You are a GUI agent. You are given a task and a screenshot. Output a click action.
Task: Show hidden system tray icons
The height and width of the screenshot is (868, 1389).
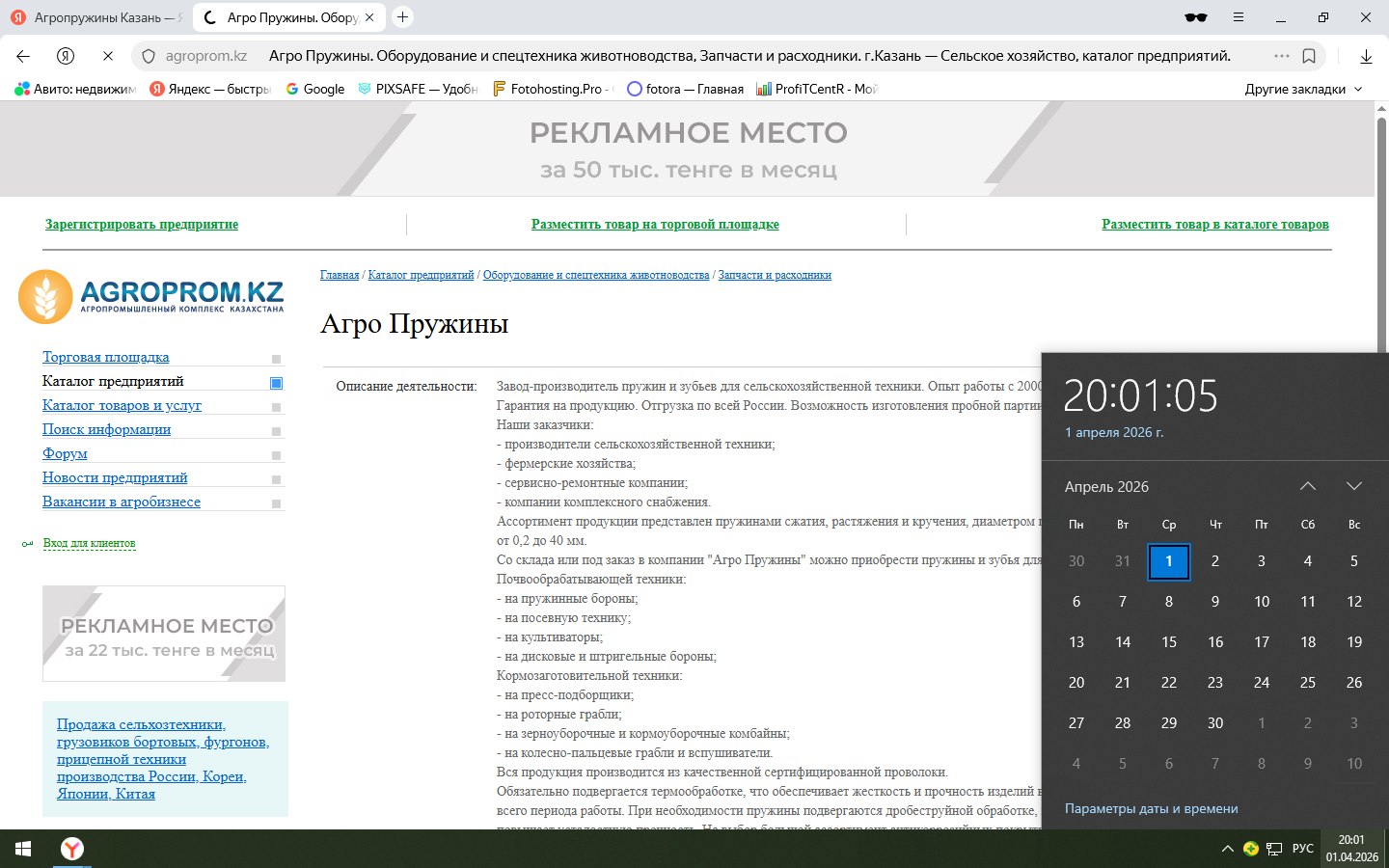(1227, 849)
